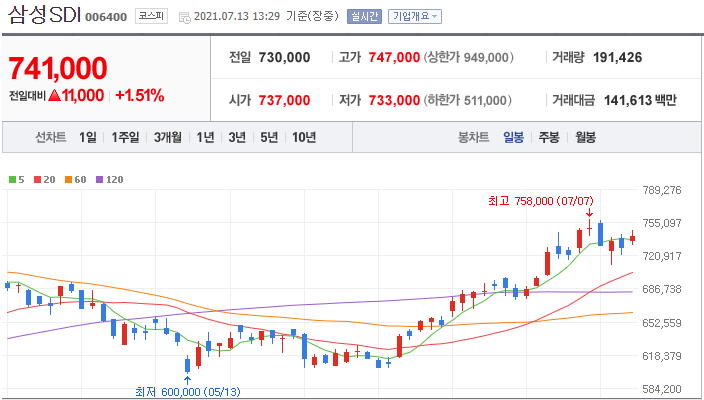Click the 652,559 y-axis label

coord(662,323)
